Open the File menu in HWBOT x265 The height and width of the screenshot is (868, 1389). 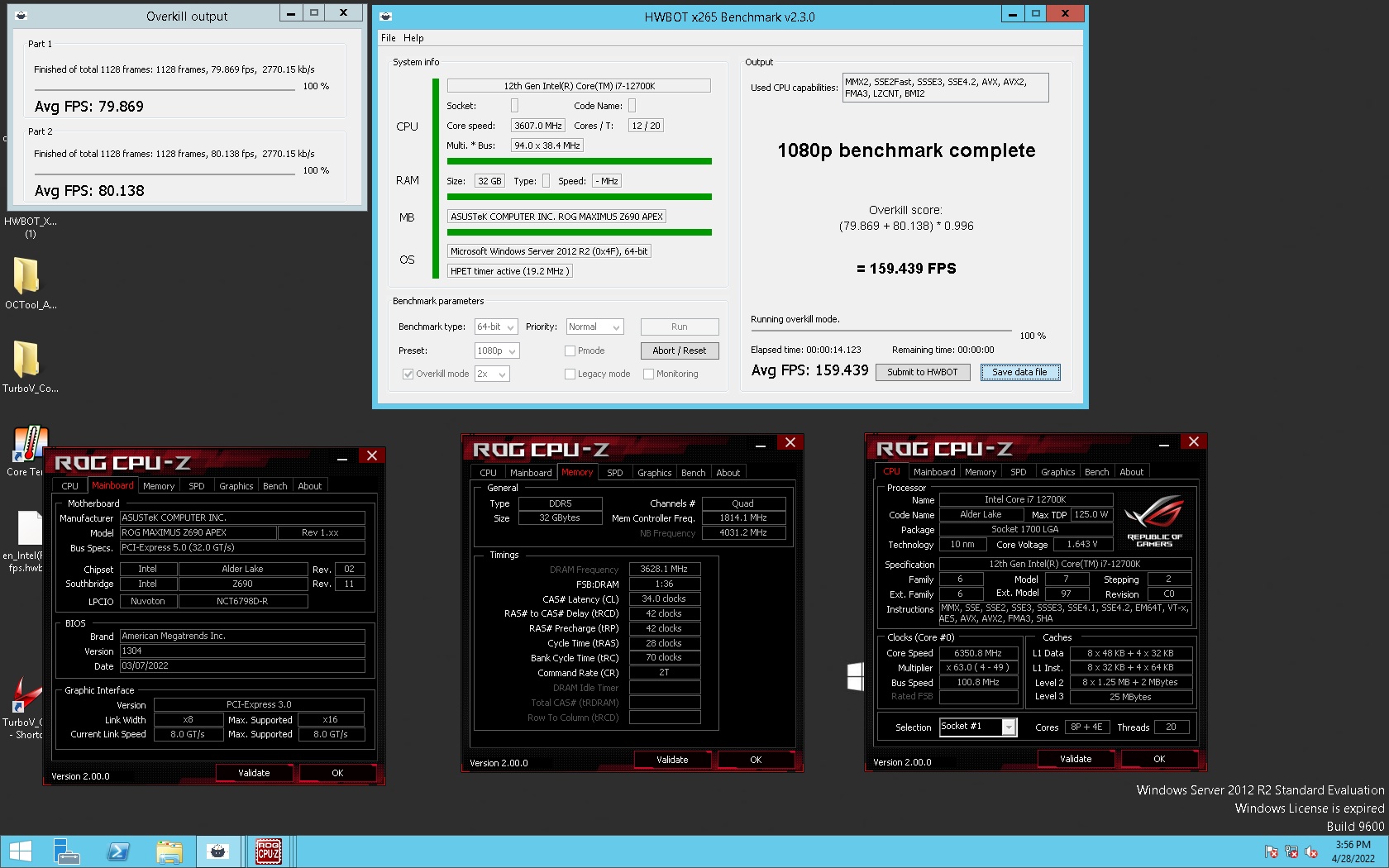[x=389, y=38]
